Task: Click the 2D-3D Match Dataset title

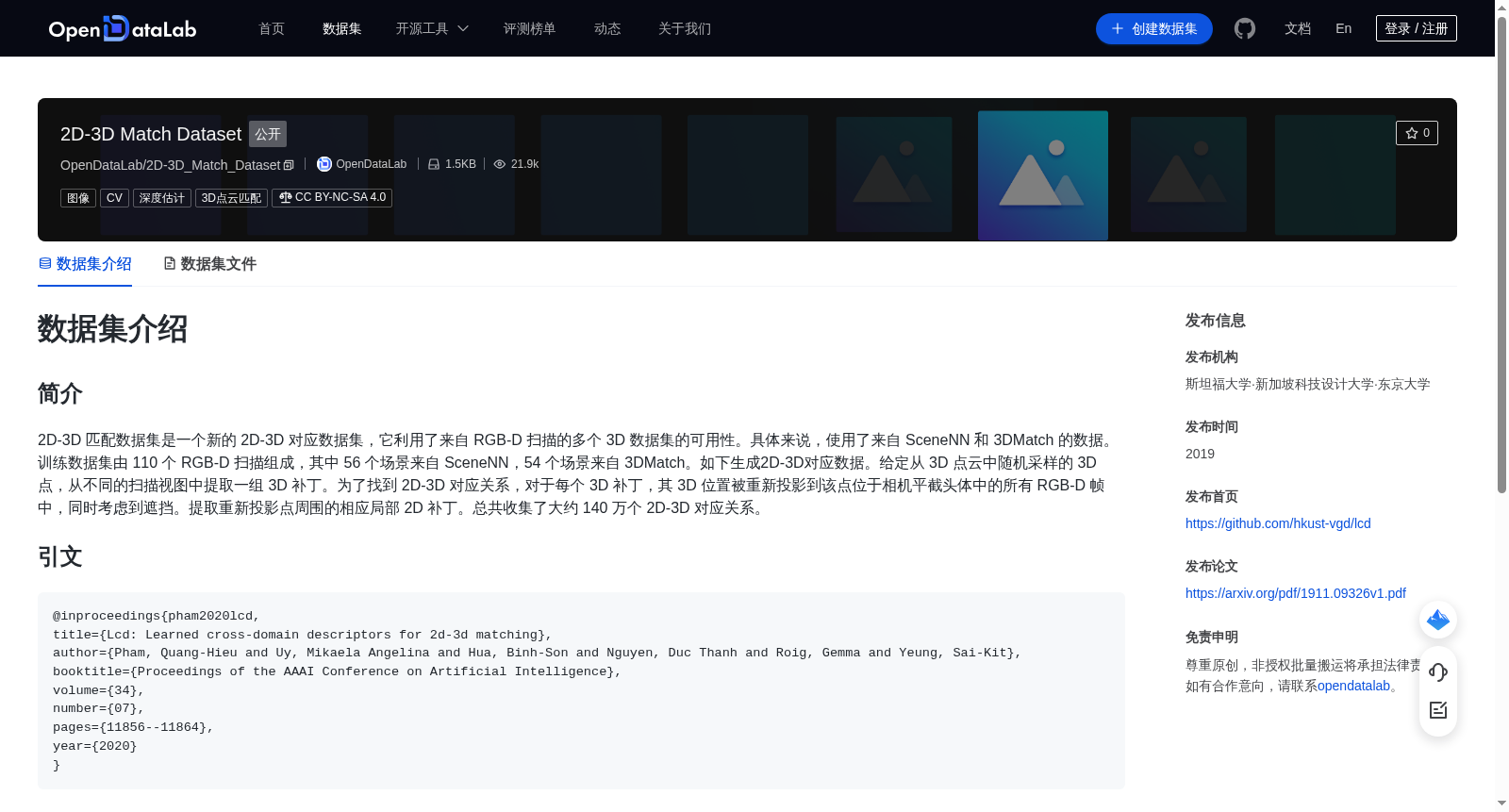Action: (151, 134)
